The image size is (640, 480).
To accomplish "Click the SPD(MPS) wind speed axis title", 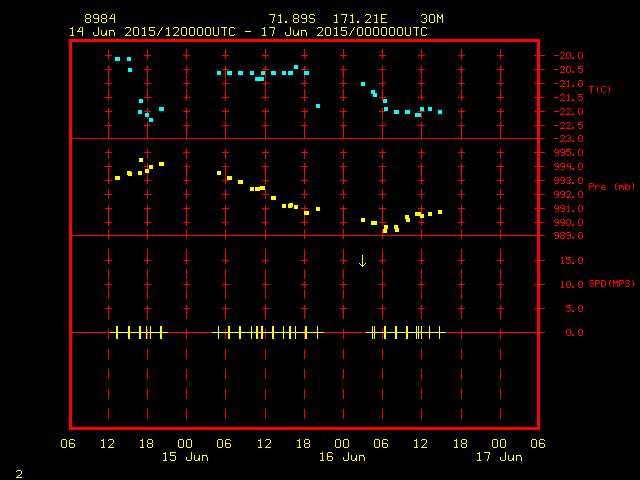I will (x=611, y=284).
